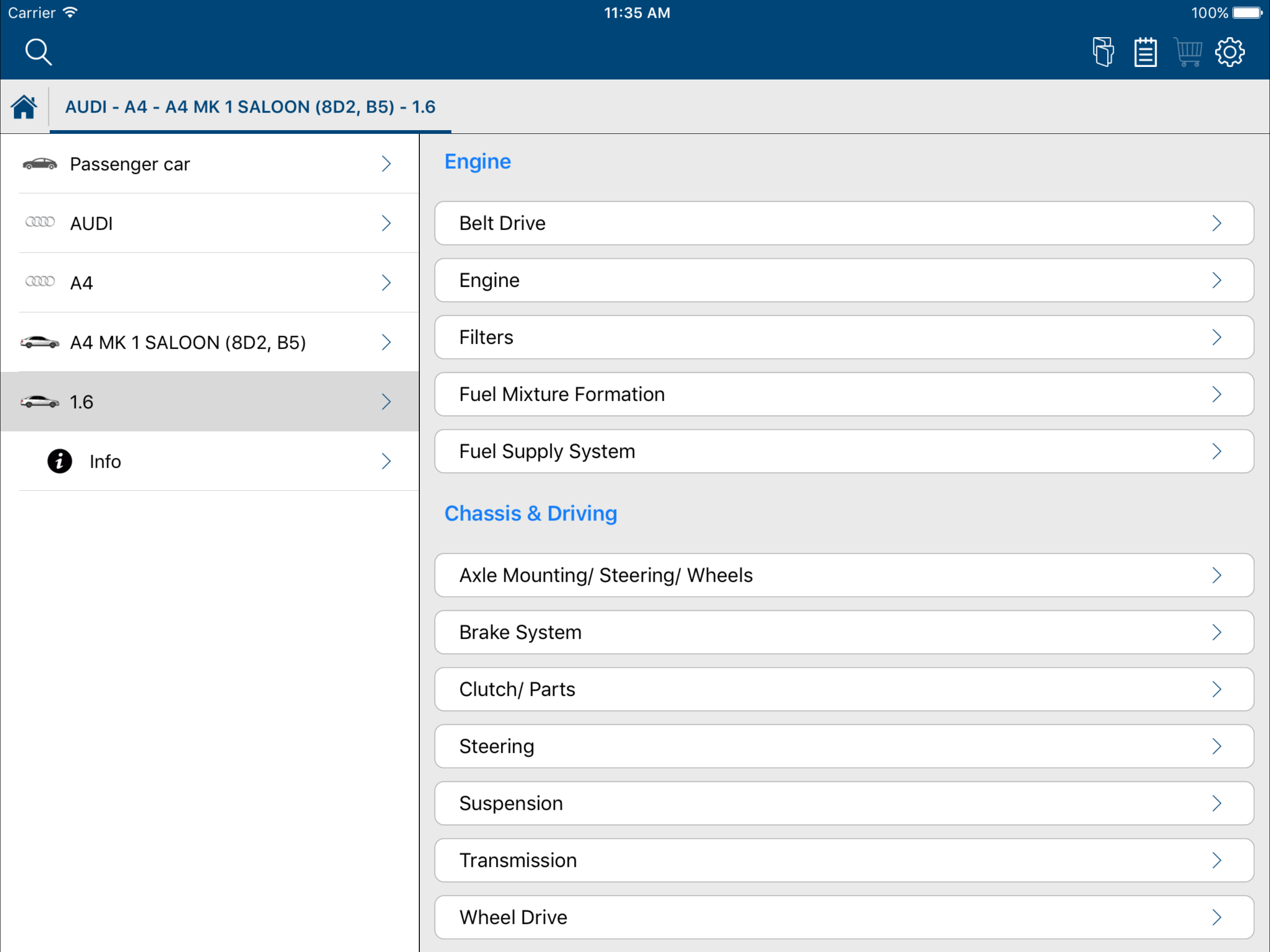Screen dimensions: 1270x952
Task: Select A4 MK 1 SALOON (8D2, B5)
Action: 210,342
